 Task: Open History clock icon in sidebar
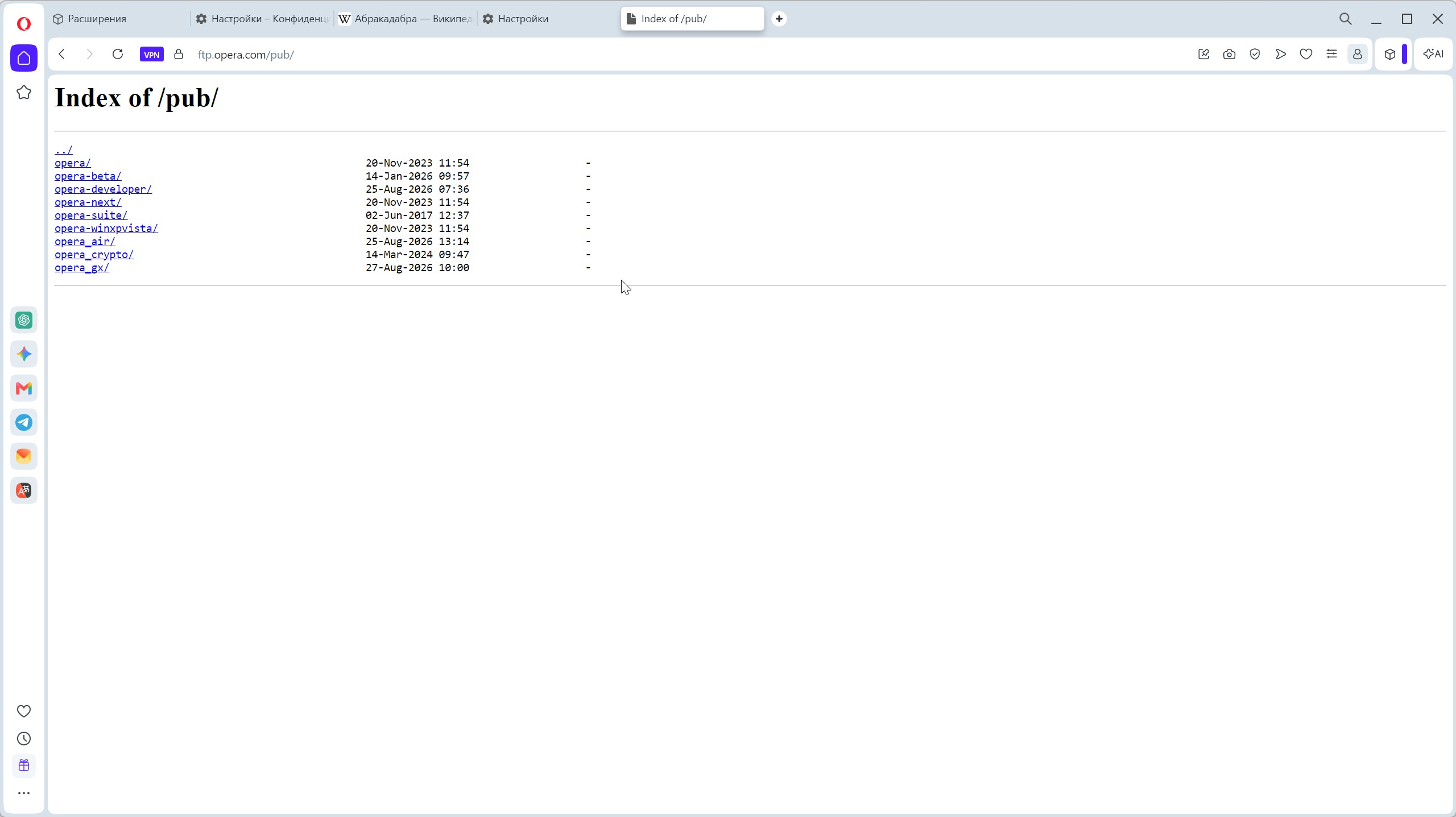[24, 739]
